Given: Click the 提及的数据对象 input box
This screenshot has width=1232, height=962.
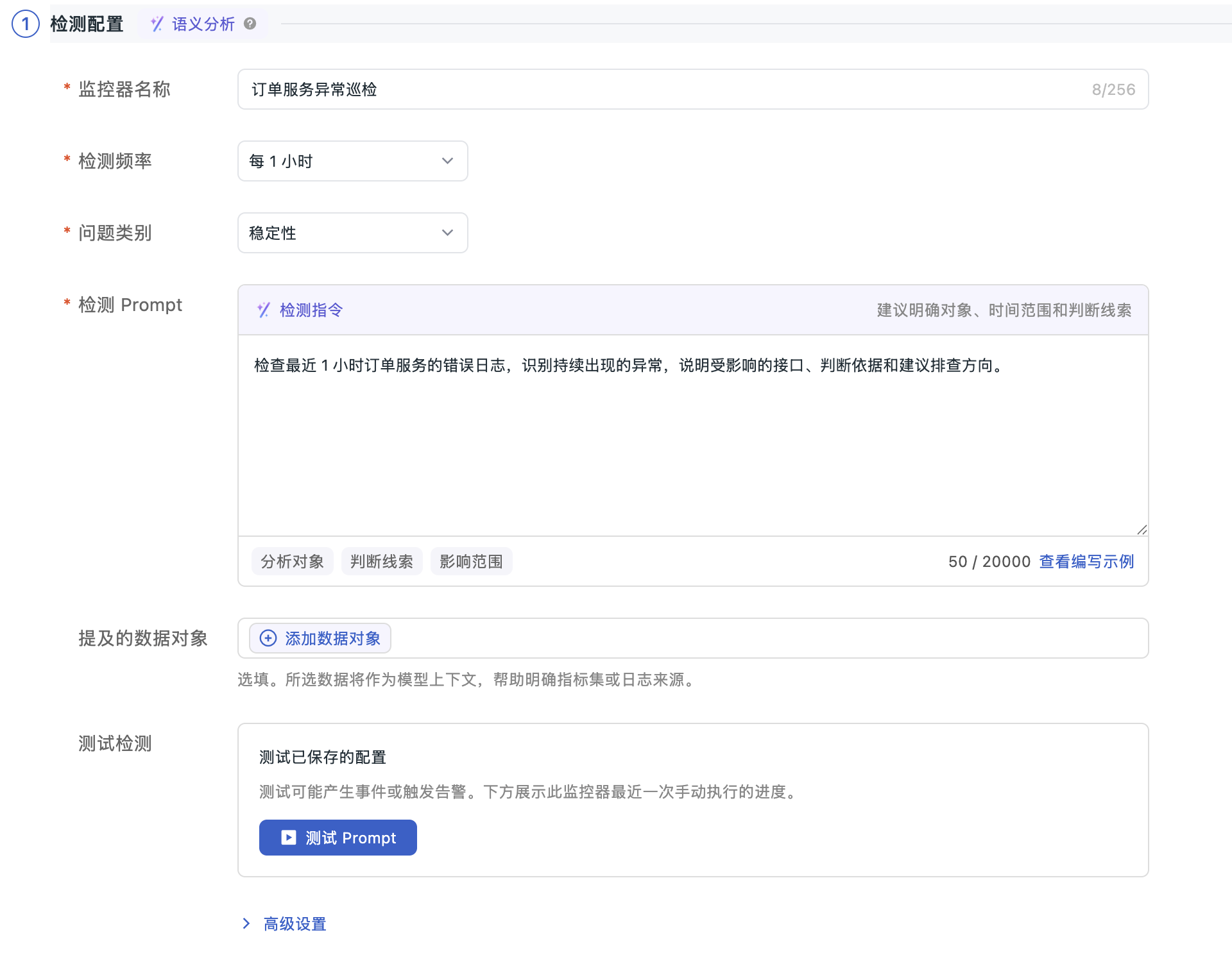Looking at the screenshot, I should click(x=693, y=638).
